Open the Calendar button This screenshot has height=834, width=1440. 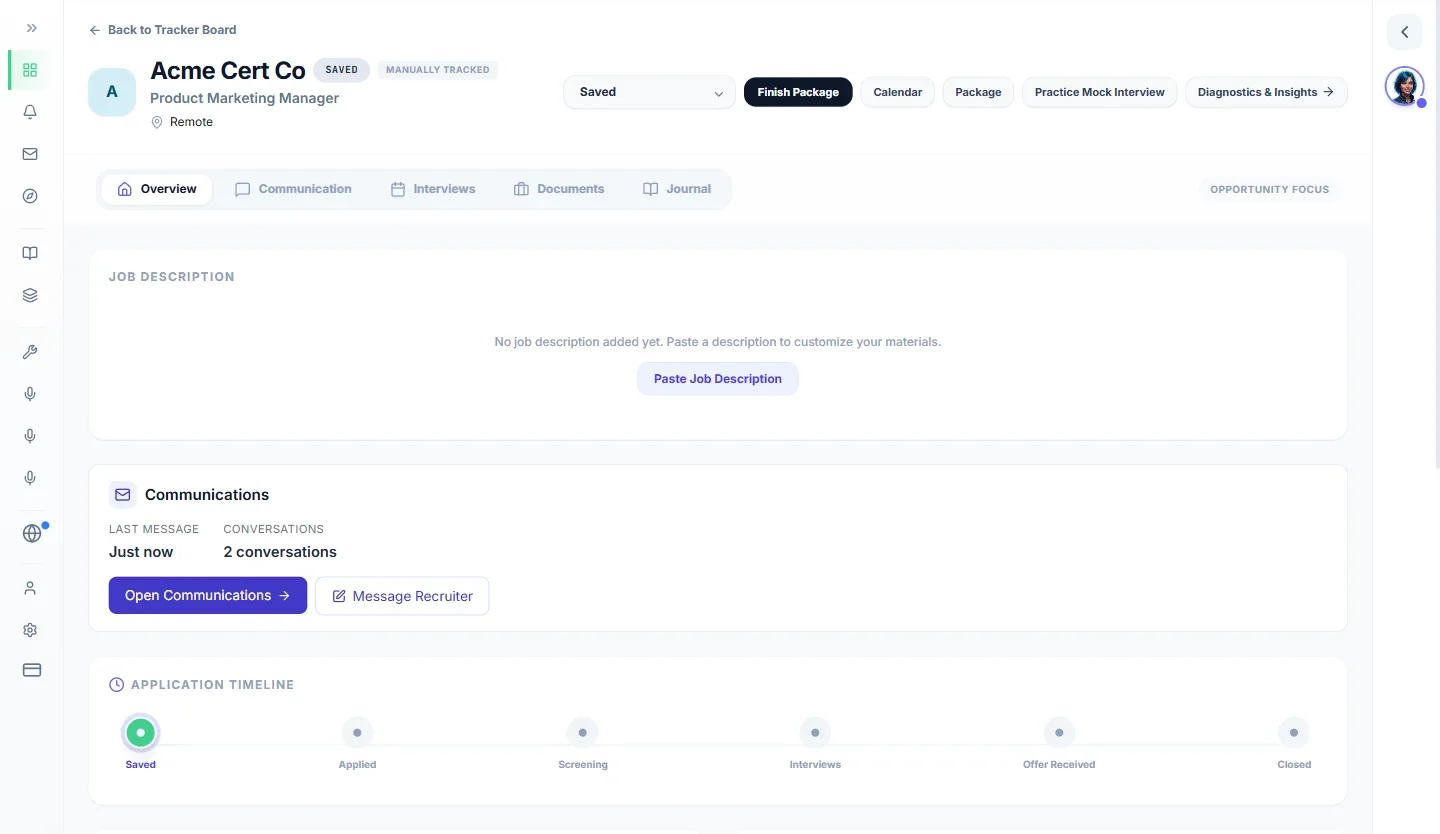[x=898, y=92]
